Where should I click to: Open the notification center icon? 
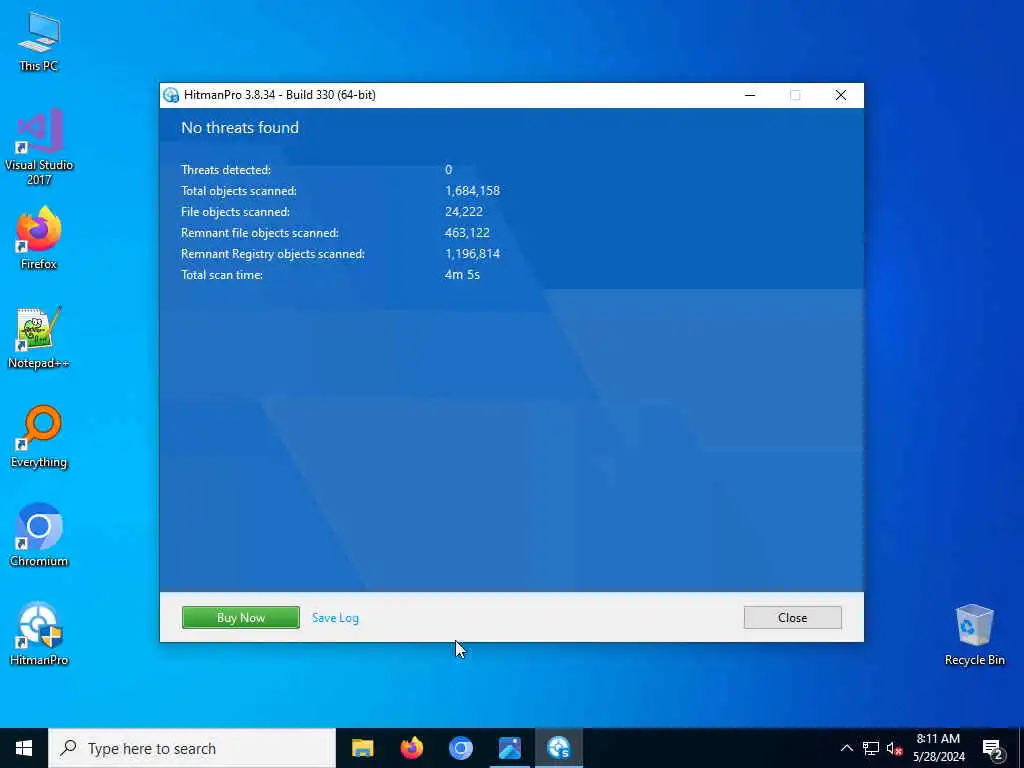click(x=993, y=749)
